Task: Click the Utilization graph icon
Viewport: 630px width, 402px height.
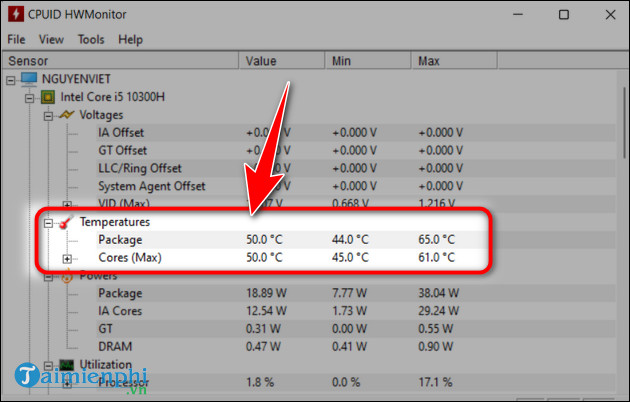Action: click(67, 365)
